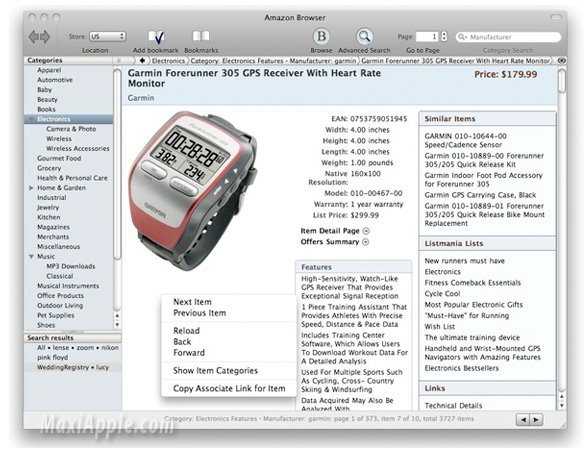Collapse the Electronics category

[30, 119]
